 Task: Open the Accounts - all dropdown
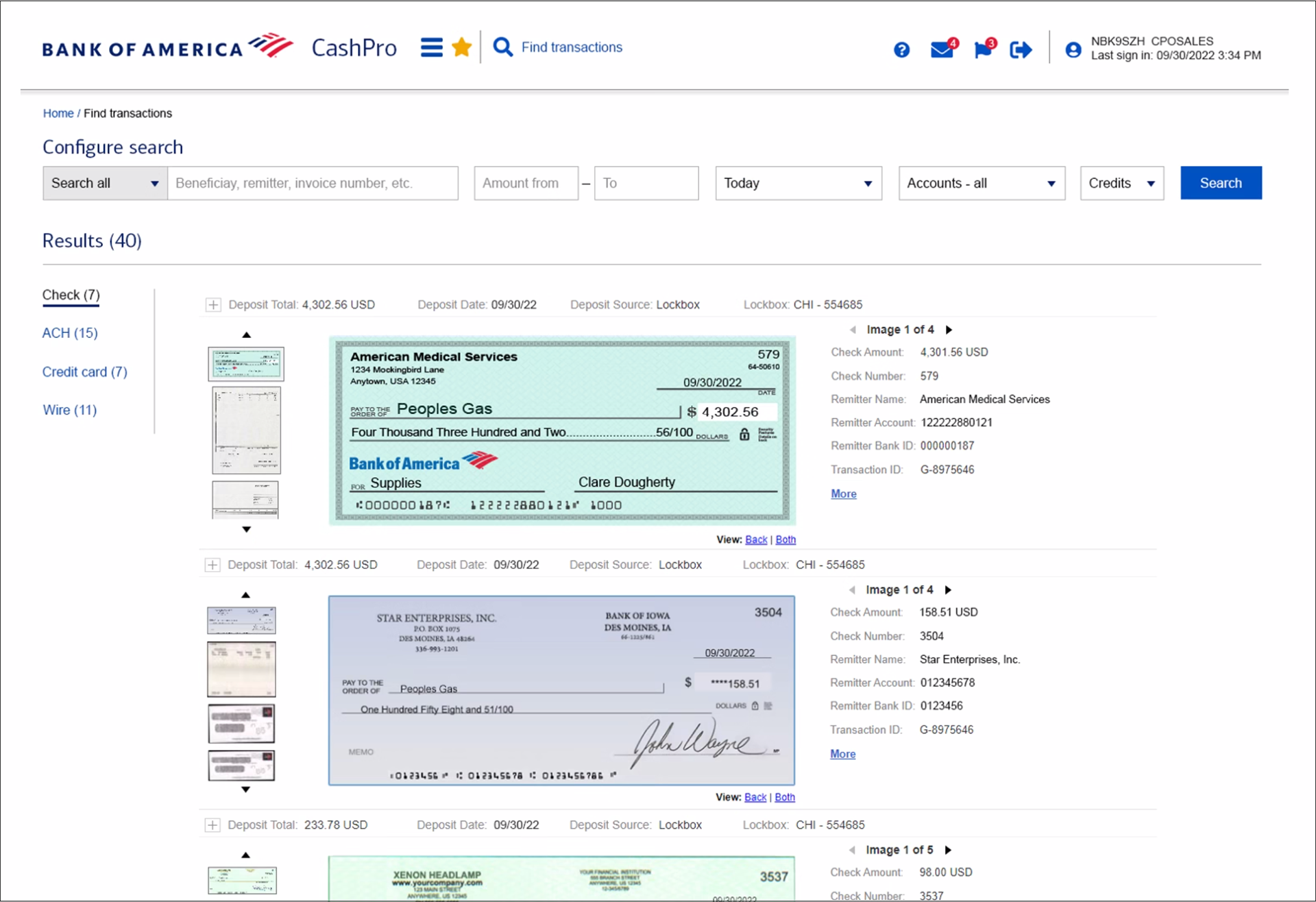click(982, 183)
